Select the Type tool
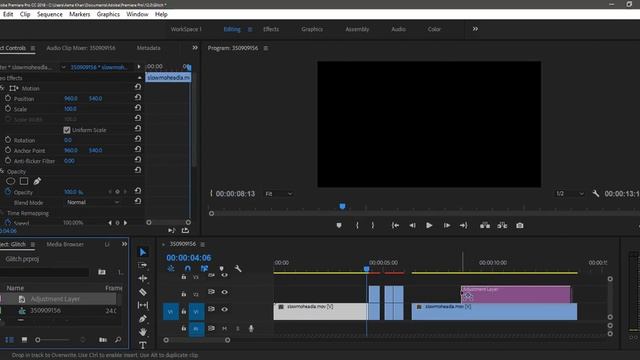Screen dimensions: 640x360 (x=142, y=345)
